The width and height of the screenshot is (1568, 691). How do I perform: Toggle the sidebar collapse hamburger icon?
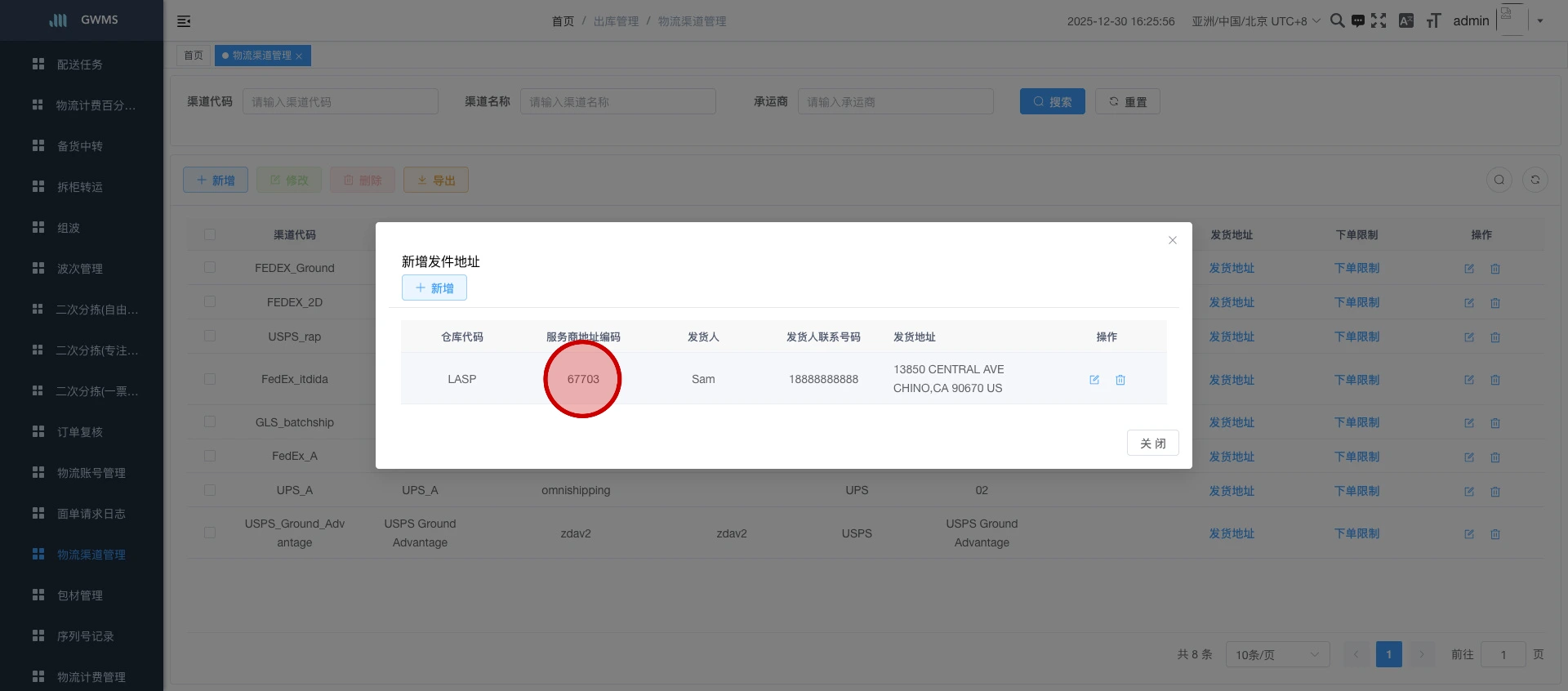pos(184,21)
